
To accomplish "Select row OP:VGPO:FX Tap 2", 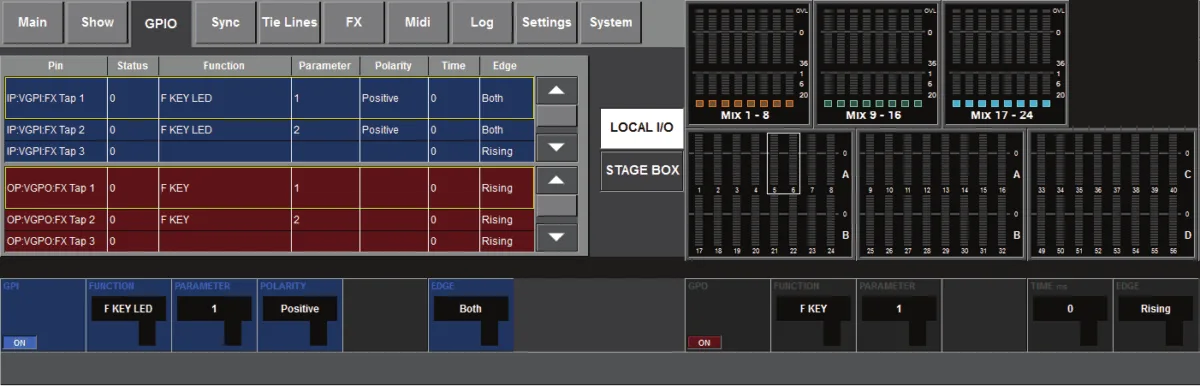I will (x=269, y=219).
